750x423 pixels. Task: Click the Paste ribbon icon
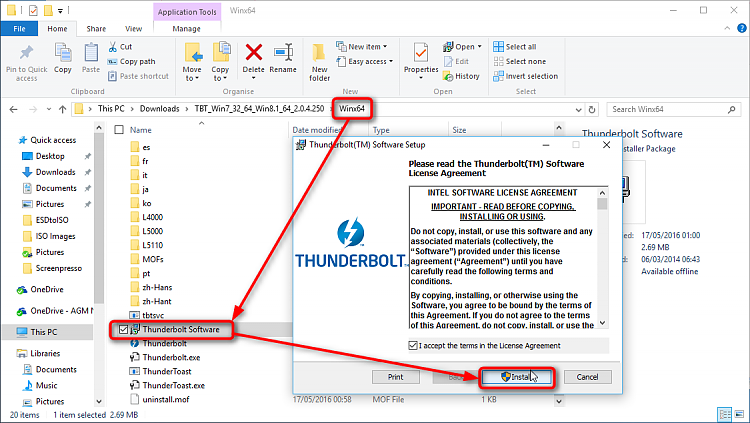(x=91, y=53)
